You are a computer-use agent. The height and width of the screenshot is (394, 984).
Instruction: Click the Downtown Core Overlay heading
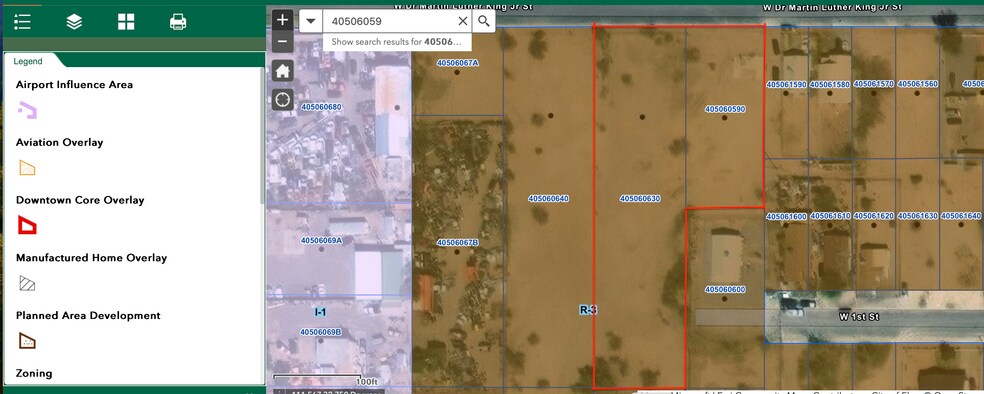80,200
